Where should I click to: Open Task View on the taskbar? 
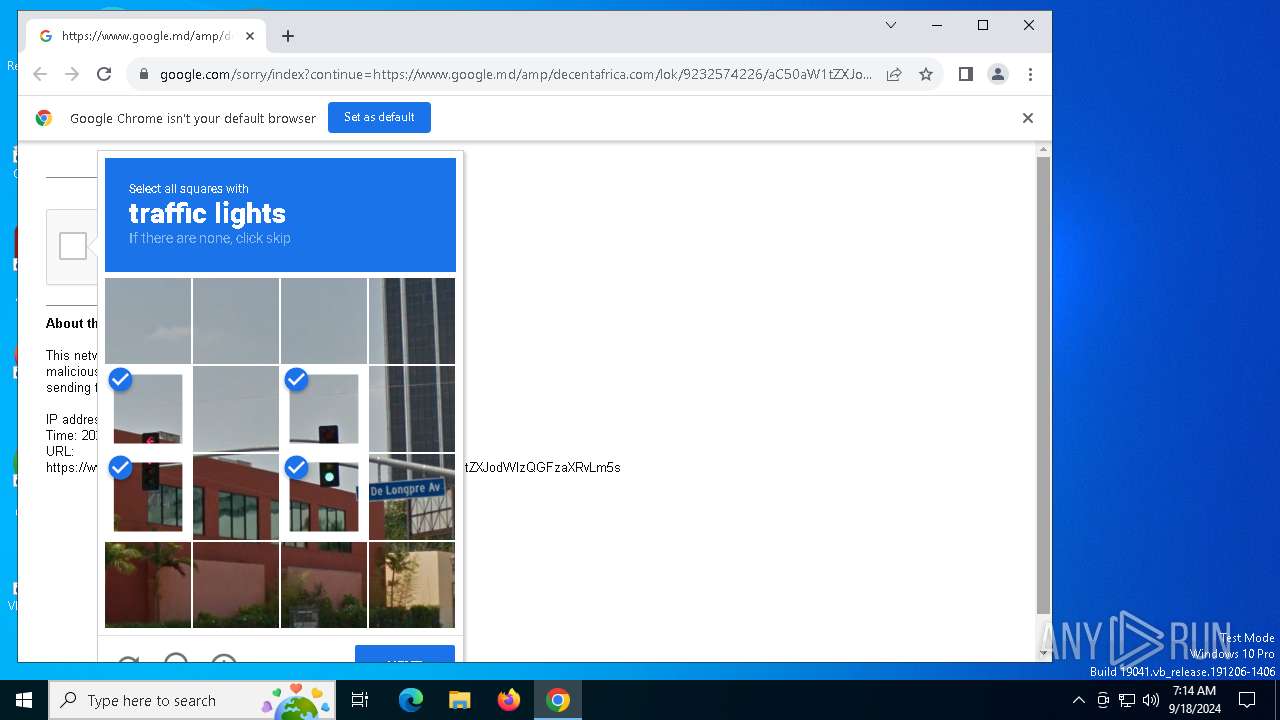[x=360, y=700]
